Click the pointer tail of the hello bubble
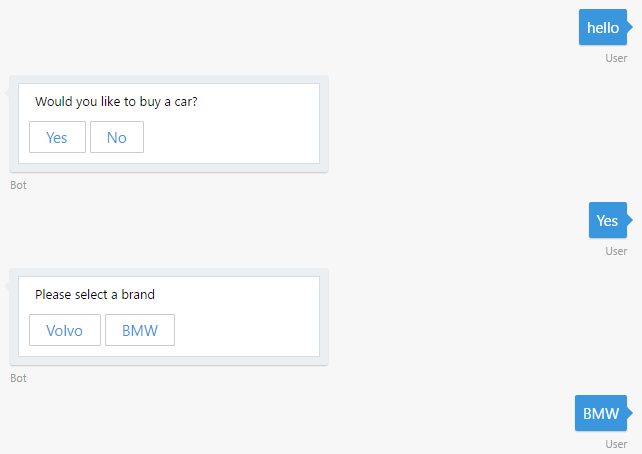Viewport: 642px width, 454px height. tap(630, 27)
